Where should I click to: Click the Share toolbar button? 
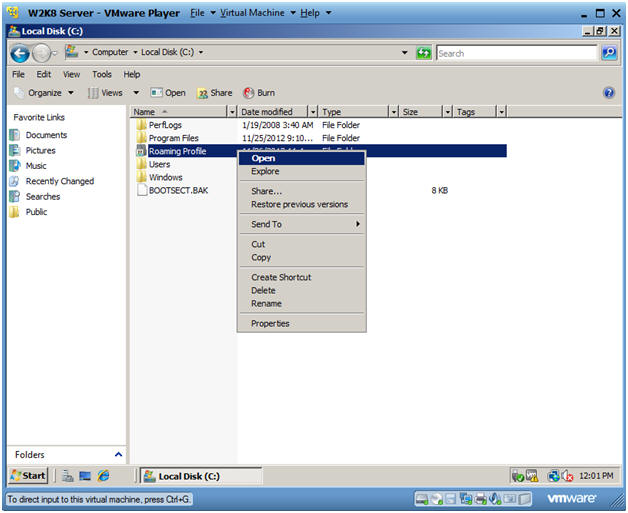tap(215, 93)
